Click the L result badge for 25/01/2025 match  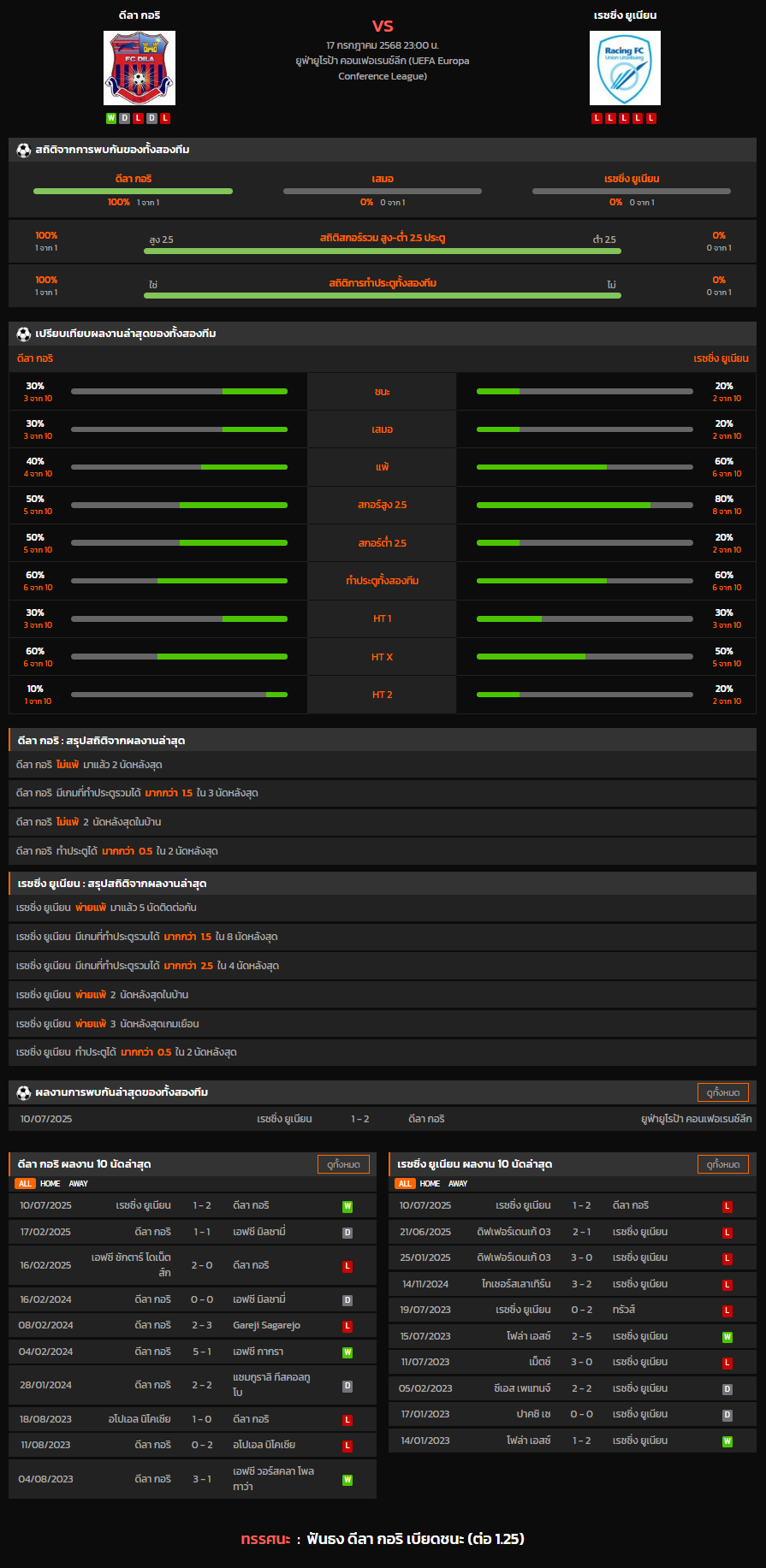[727, 1258]
